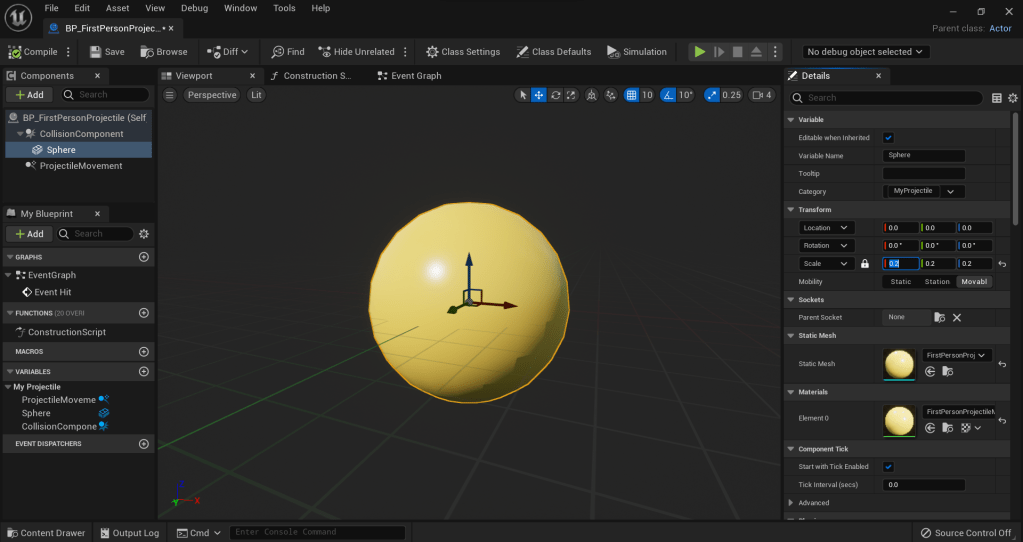The height and width of the screenshot is (542, 1023).
Task: Browse to Static Mesh in Content Browser
Action: [946, 371]
